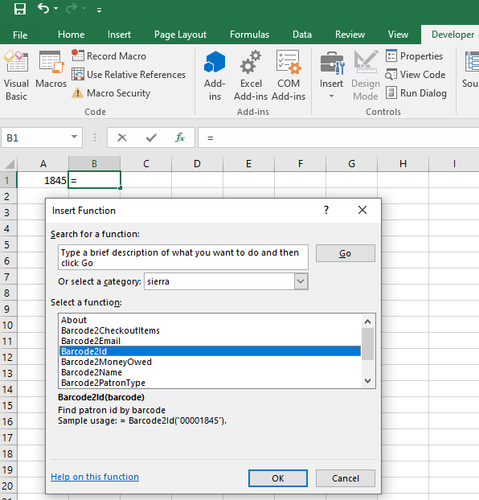Select Barcode2MoneyOwed function

tap(210, 362)
